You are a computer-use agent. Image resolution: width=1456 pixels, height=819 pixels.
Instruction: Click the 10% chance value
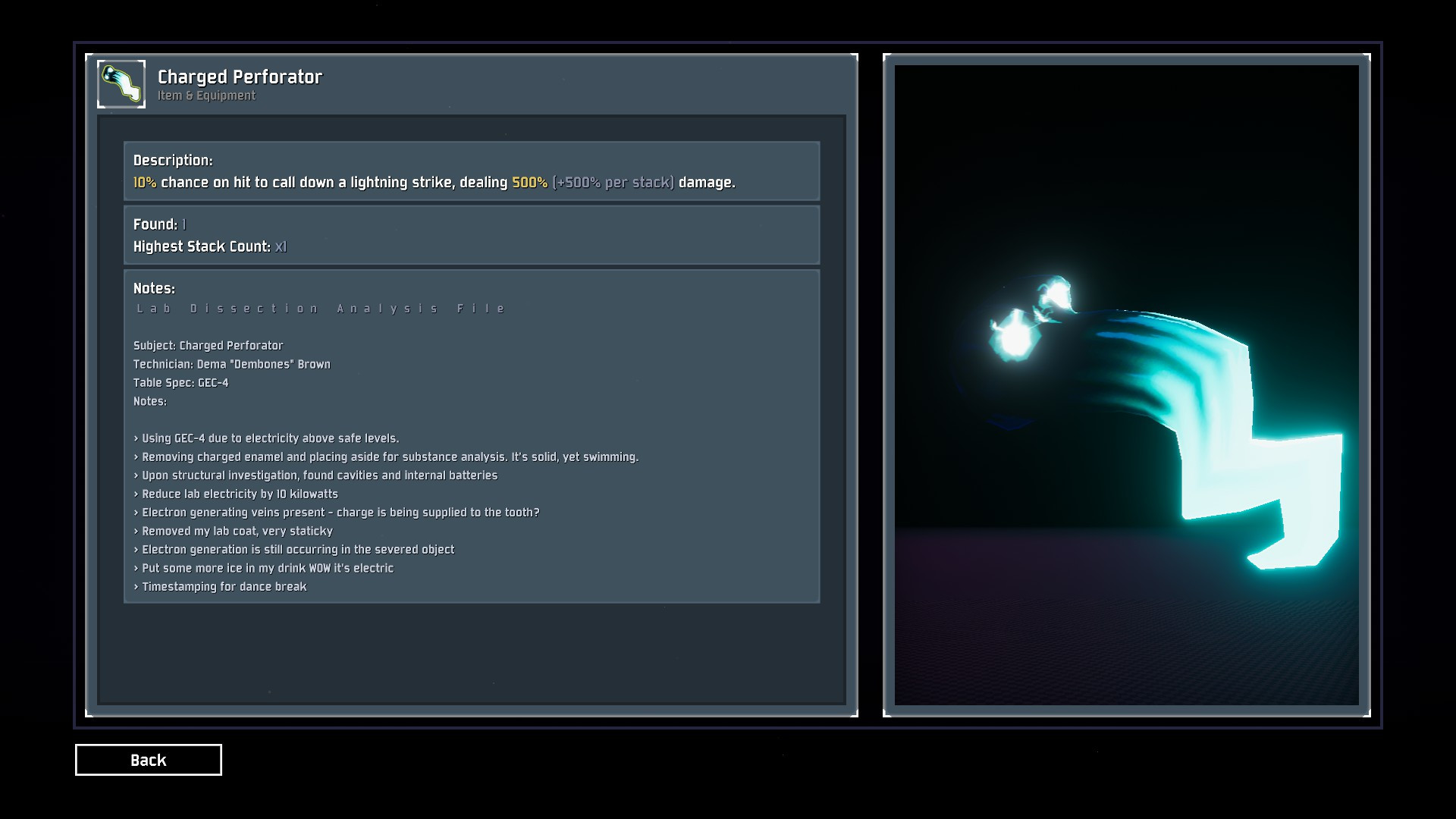pyautogui.click(x=144, y=183)
